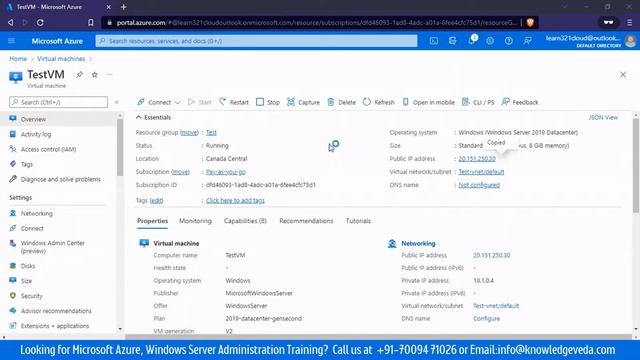Image resolution: width=640 pixels, height=360 pixels.
Task: Collapse the left sidebar menu
Action: pyautogui.click(x=117, y=102)
